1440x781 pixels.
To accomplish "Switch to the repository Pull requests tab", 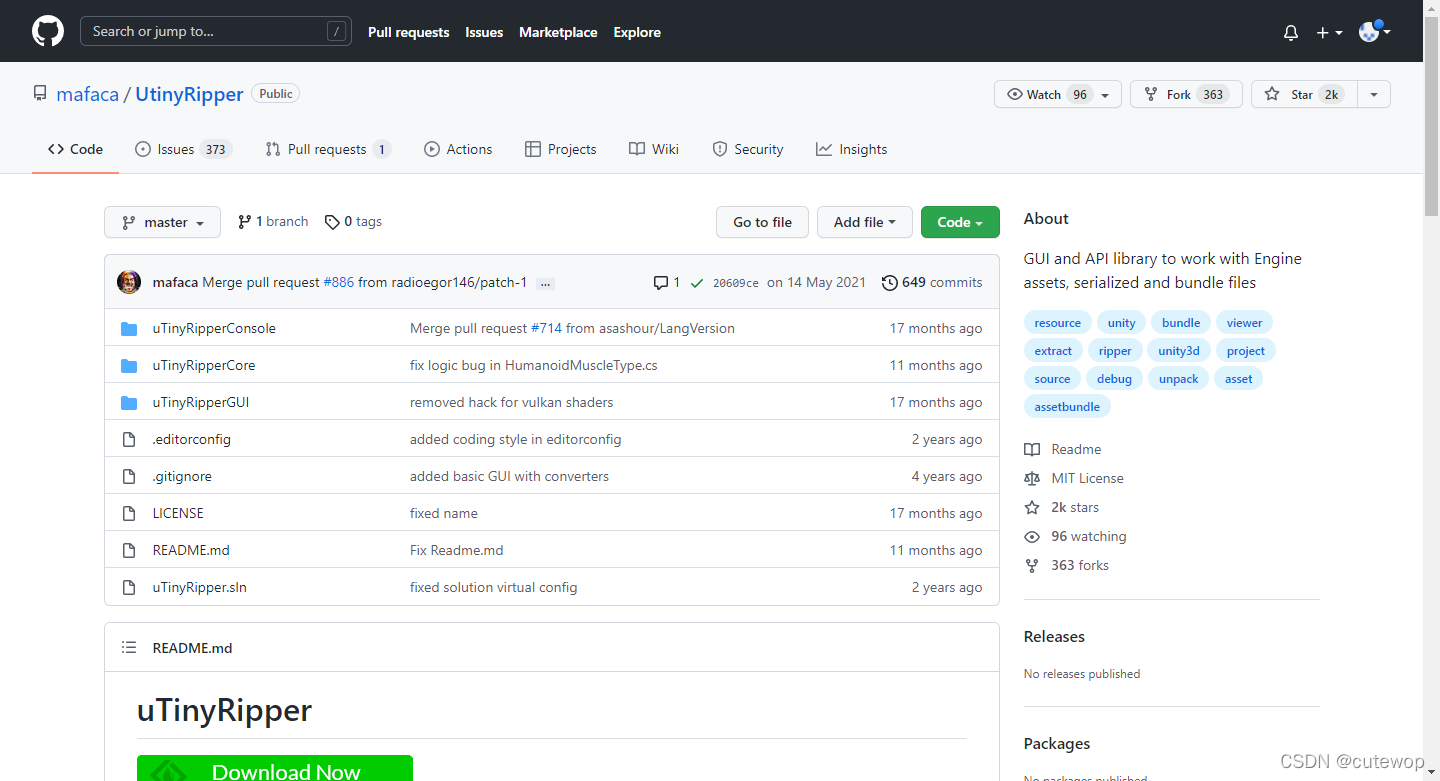I will click(328, 149).
